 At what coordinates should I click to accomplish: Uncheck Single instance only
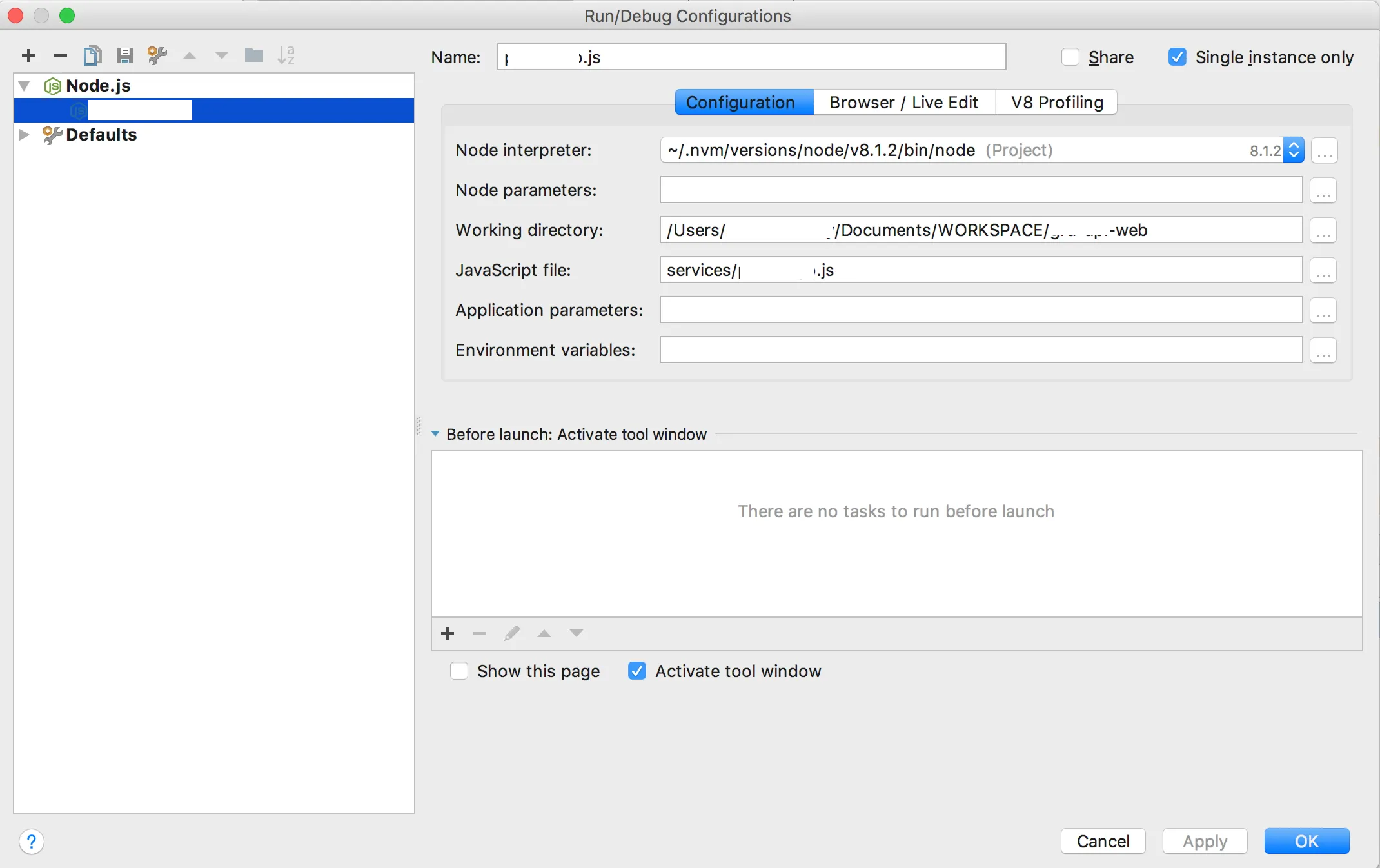point(1178,57)
